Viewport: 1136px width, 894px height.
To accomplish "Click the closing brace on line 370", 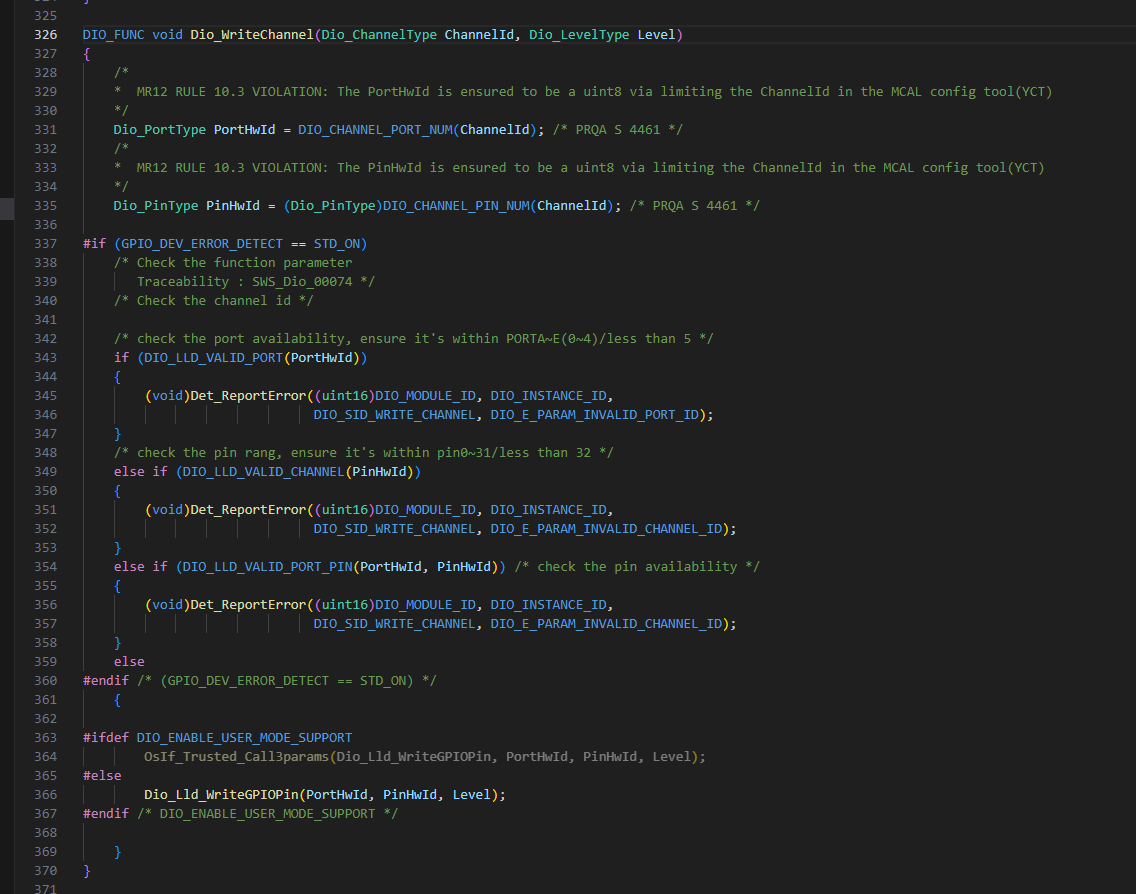I will pyautogui.click(x=86, y=870).
